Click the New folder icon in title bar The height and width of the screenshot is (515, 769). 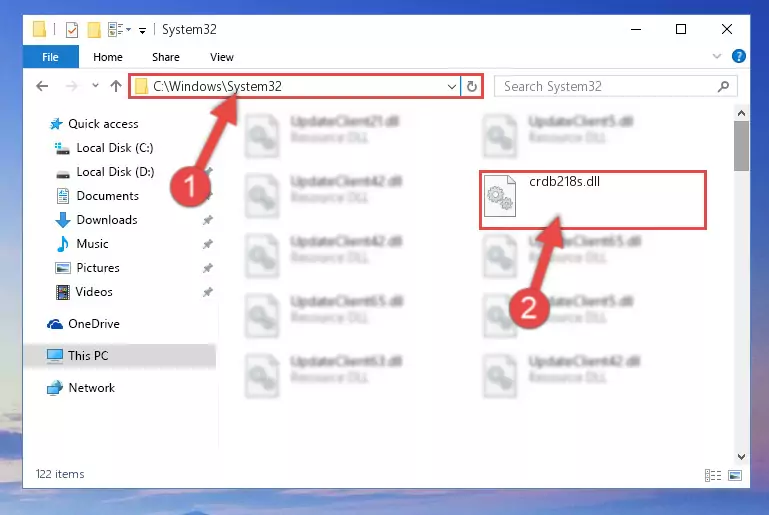click(x=94, y=29)
